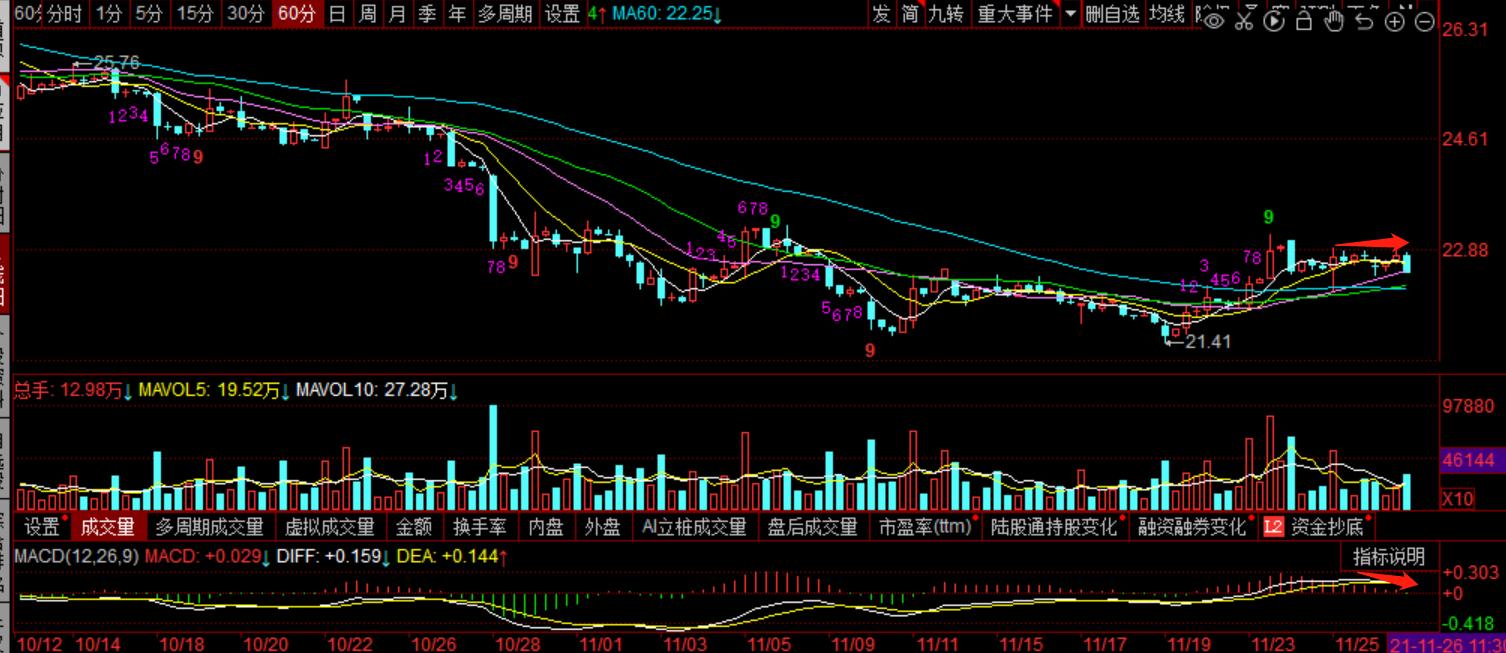Screen dimensions: 1506x653
Task: Select the 金额 amount indicator tab
Action: 414,527
